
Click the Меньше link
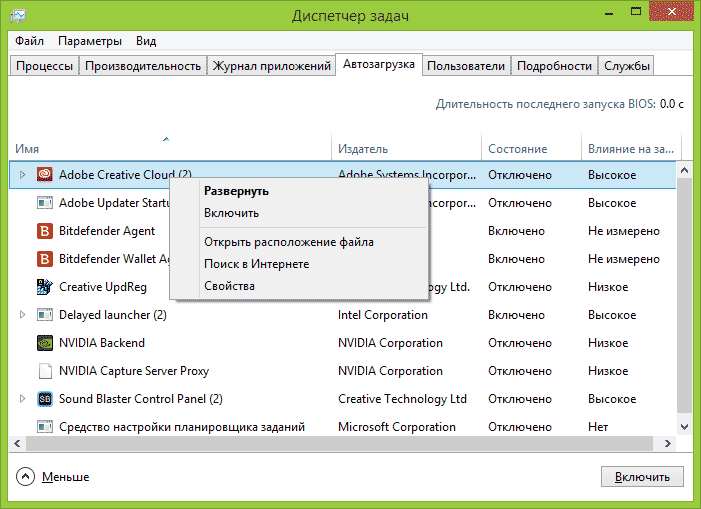click(65, 477)
